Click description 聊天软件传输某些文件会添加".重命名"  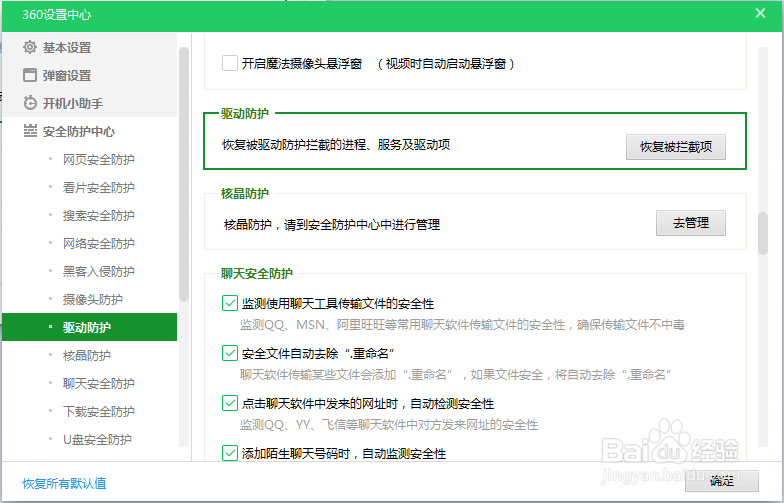[x=456, y=374]
